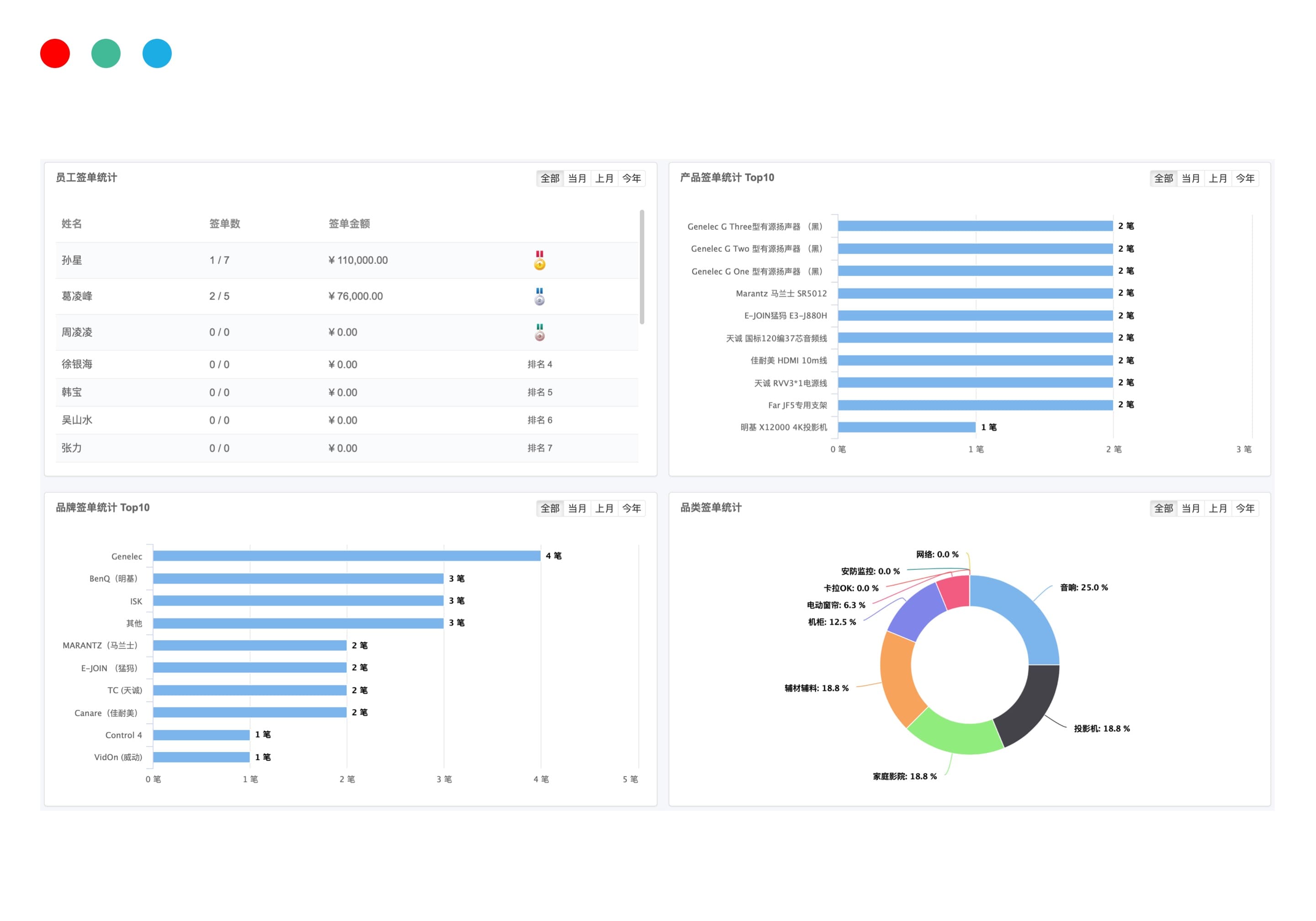
Task: Select 全部 in 品牌签单统计 Top10 panel
Action: (550, 508)
